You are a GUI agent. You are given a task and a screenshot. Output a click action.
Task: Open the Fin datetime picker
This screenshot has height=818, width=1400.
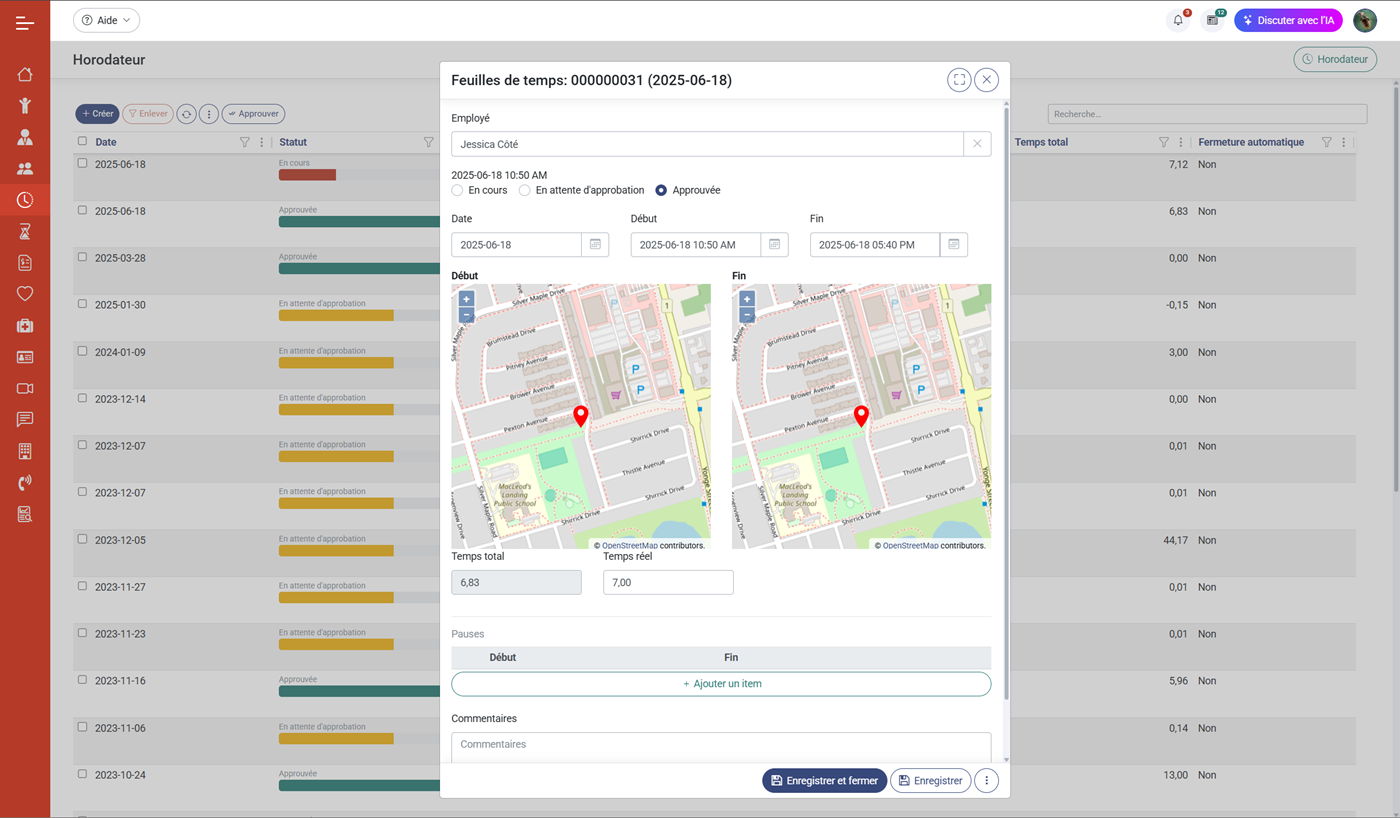coord(953,244)
